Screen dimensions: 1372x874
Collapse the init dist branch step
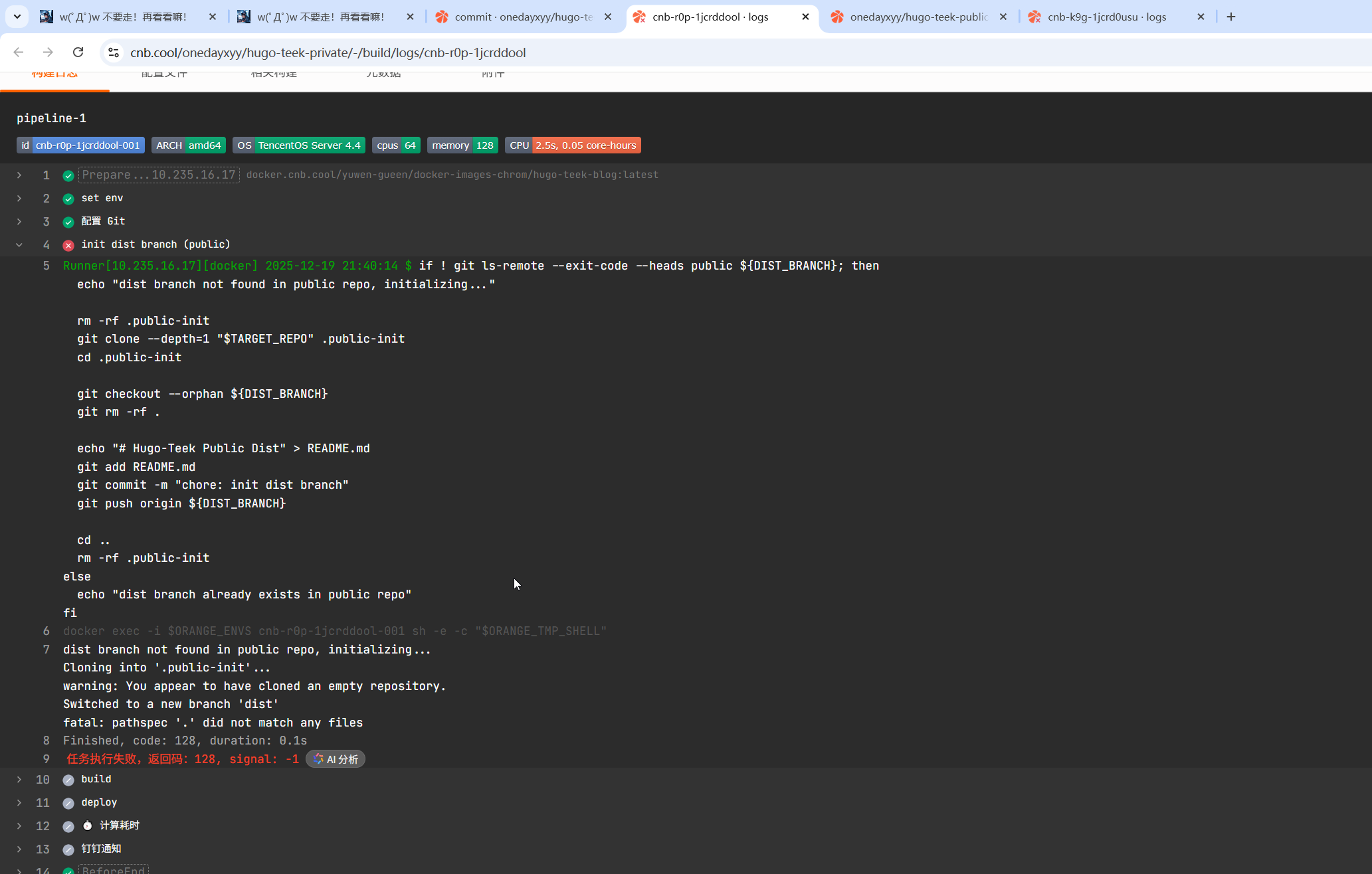tap(19, 245)
